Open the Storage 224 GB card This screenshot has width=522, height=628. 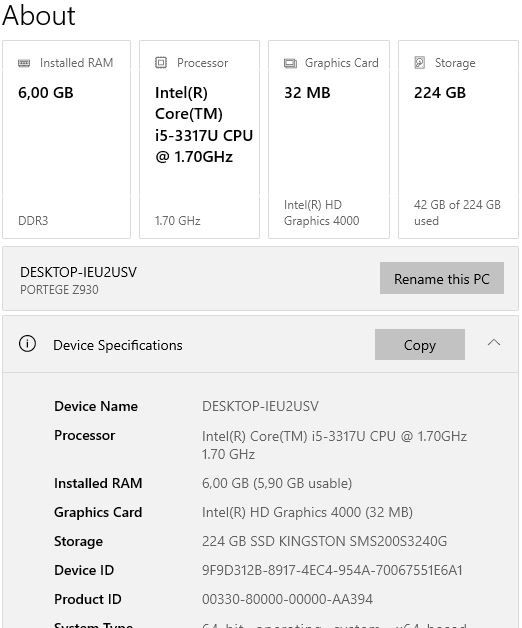tap(458, 139)
